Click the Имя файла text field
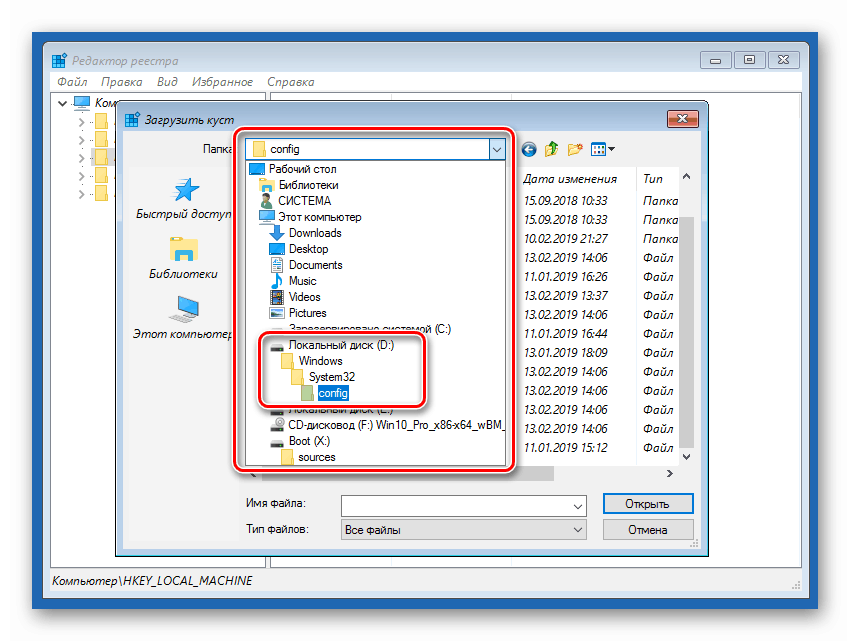This screenshot has height=641, width=850. click(456, 506)
